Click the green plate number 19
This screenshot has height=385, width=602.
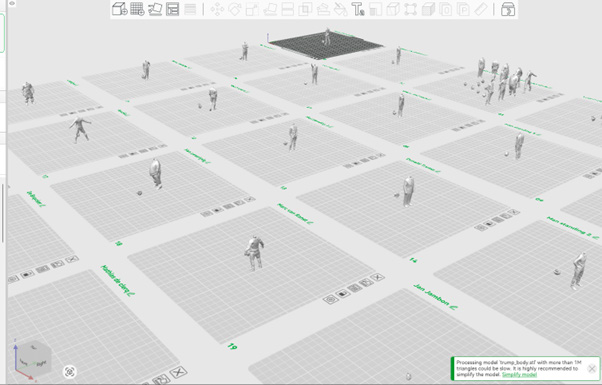pyautogui.click(x=232, y=346)
